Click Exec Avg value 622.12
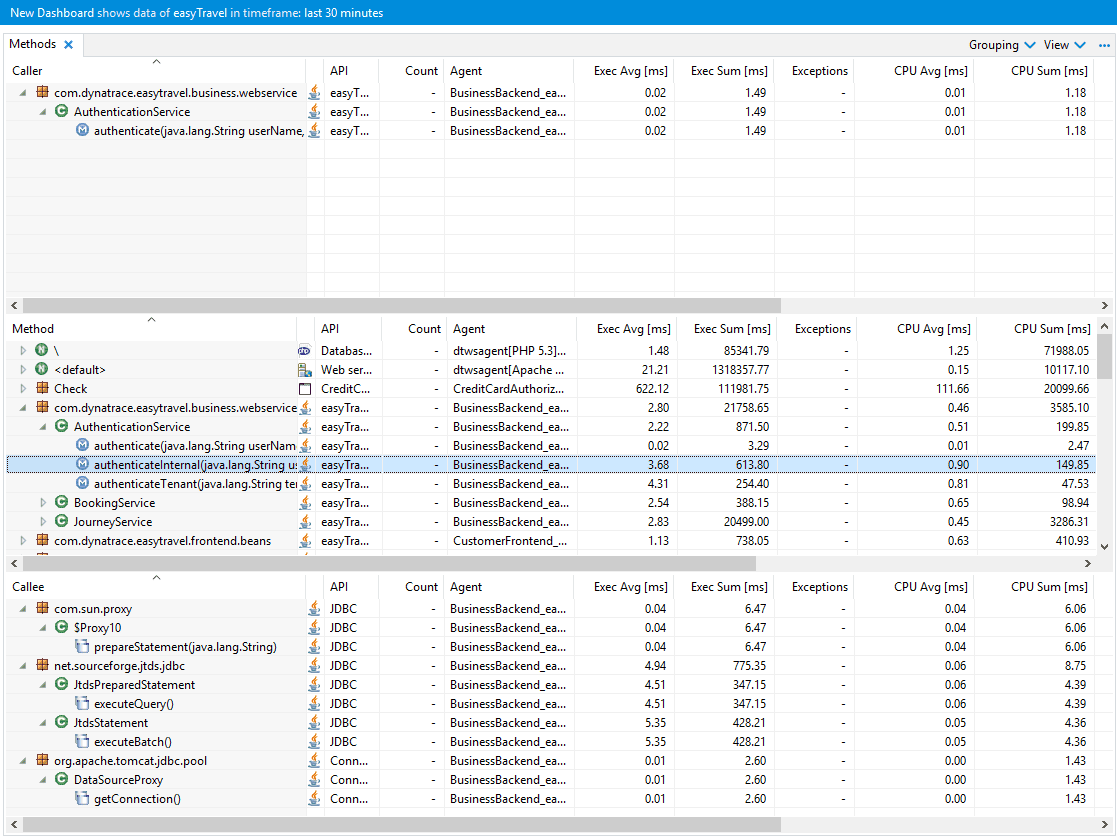 [x=653, y=389]
